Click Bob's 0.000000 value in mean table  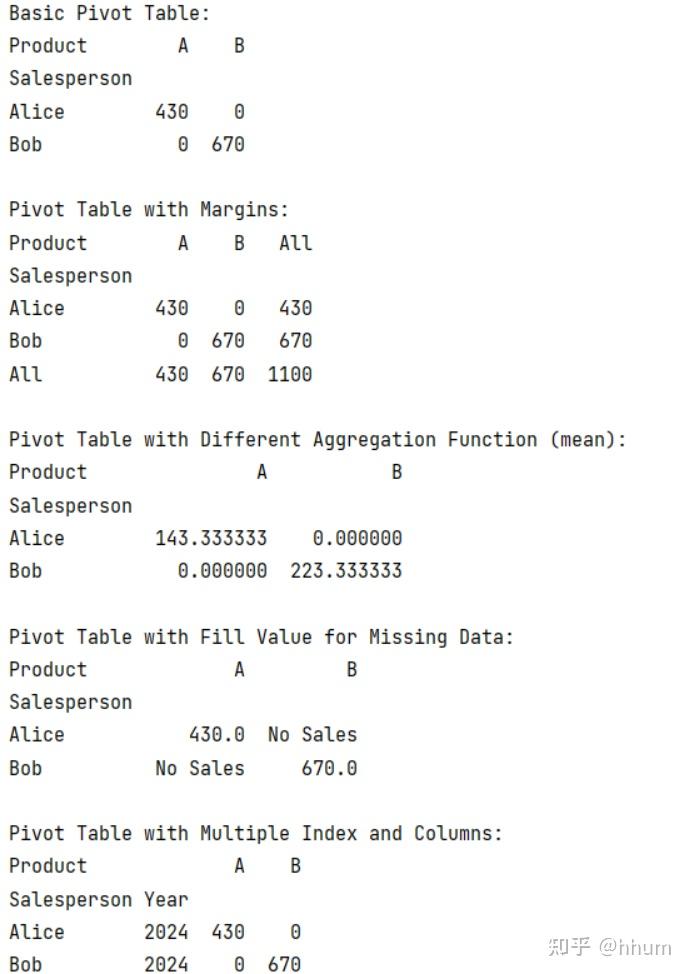222,571
